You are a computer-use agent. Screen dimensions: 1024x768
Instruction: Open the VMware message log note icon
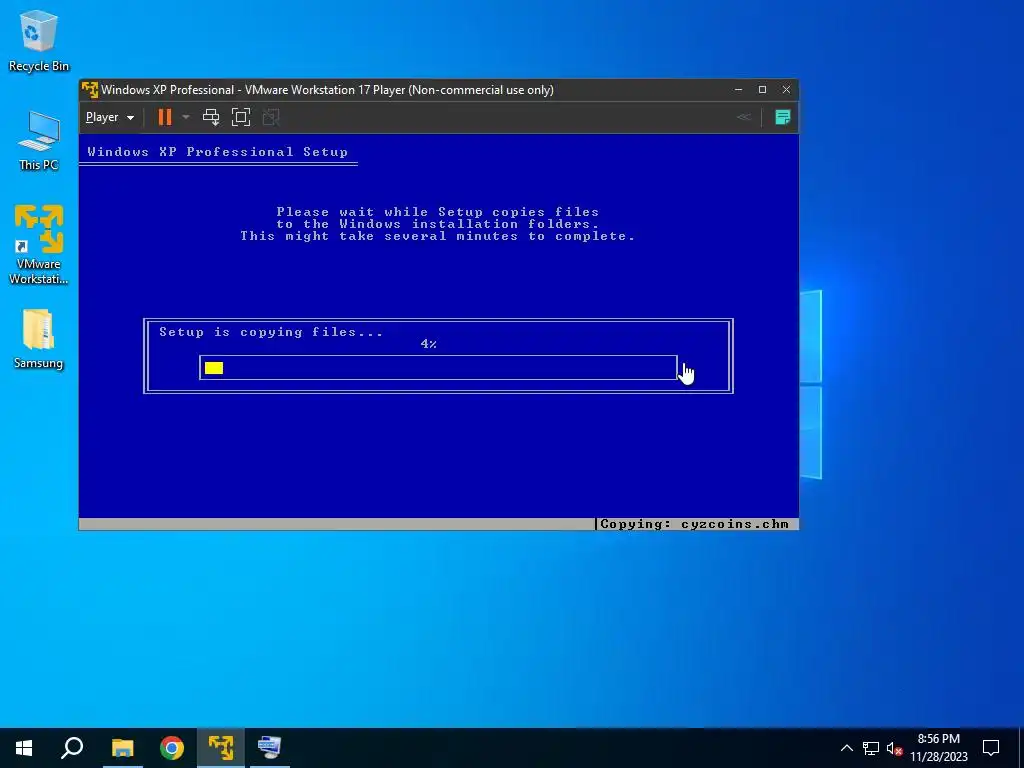tap(782, 118)
